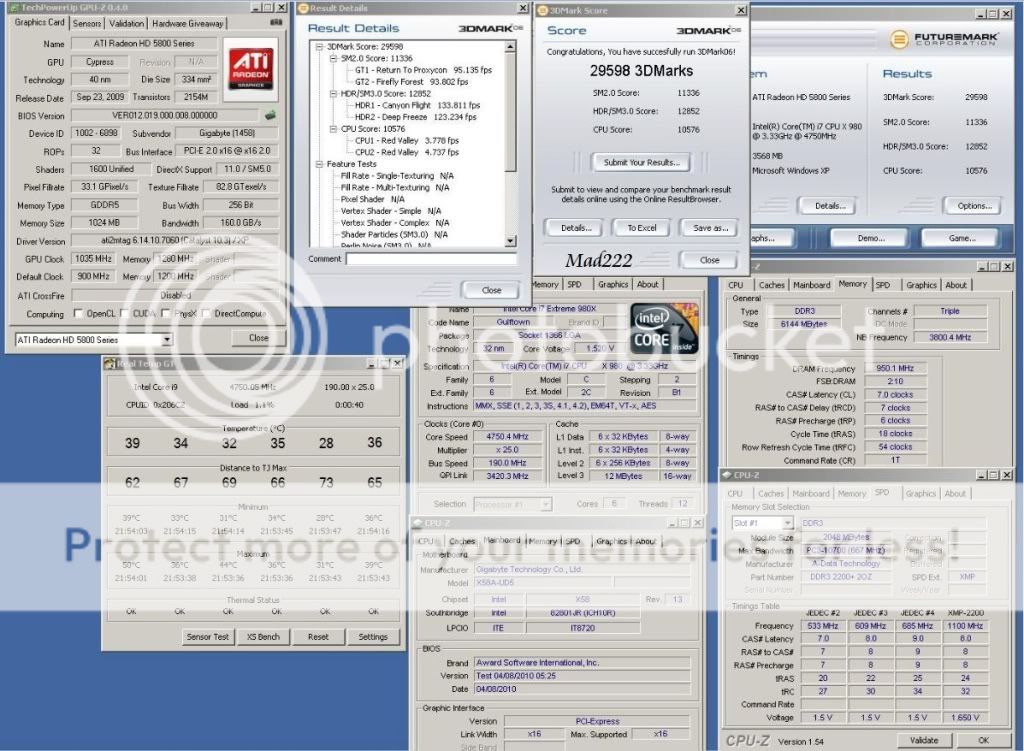1024x751 pixels.
Task: Open the Processor #1 selection dropdown
Action: [546, 504]
